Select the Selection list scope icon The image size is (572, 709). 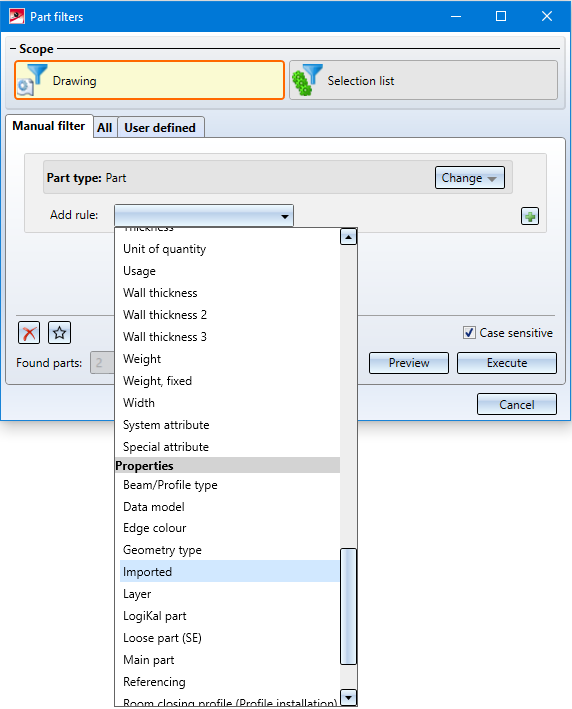[x=307, y=80]
